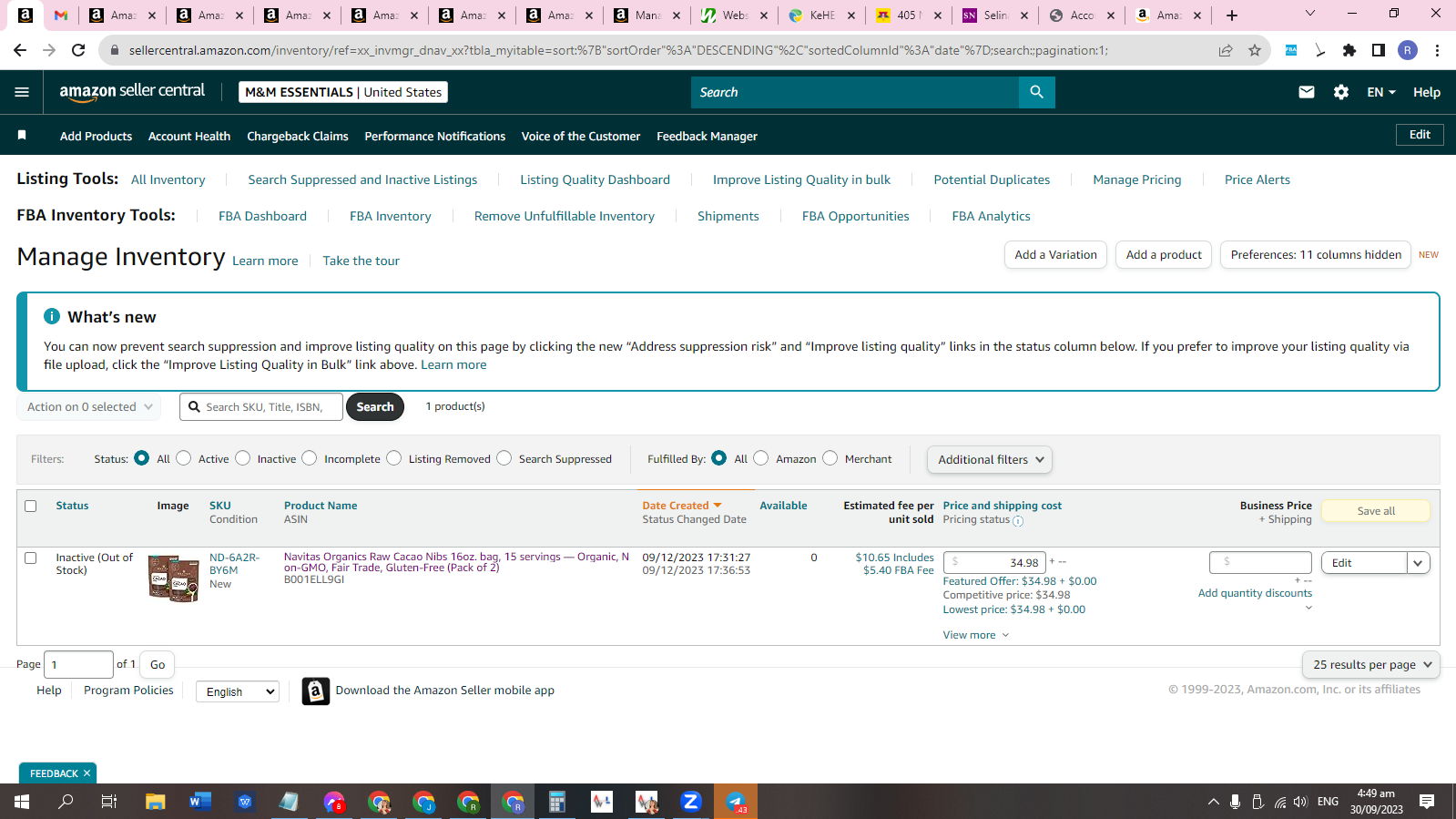This screenshot has height=819, width=1456.
Task: Select Fulfilled By Merchant radio
Action: tap(830, 458)
